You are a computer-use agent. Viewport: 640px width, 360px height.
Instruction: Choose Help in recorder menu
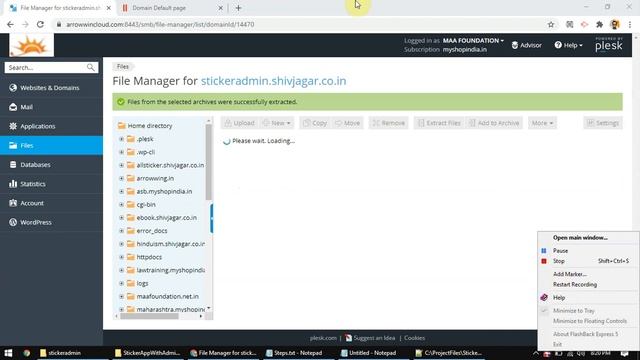pos(588,298)
